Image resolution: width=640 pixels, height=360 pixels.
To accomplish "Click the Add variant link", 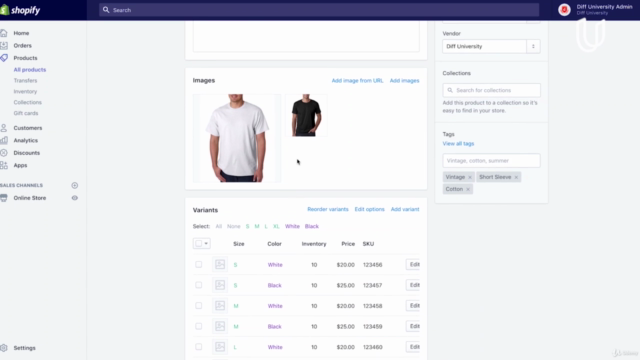I will coord(405,209).
